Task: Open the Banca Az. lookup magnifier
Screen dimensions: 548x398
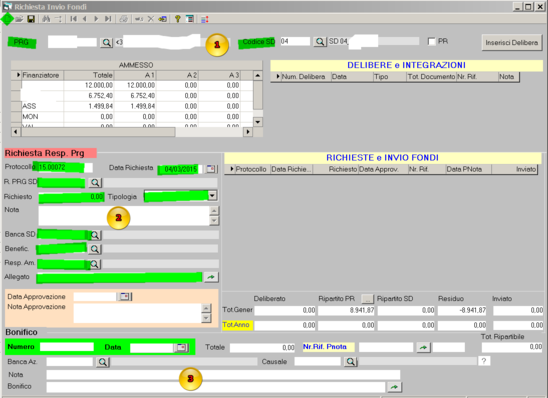Action: point(103,362)
